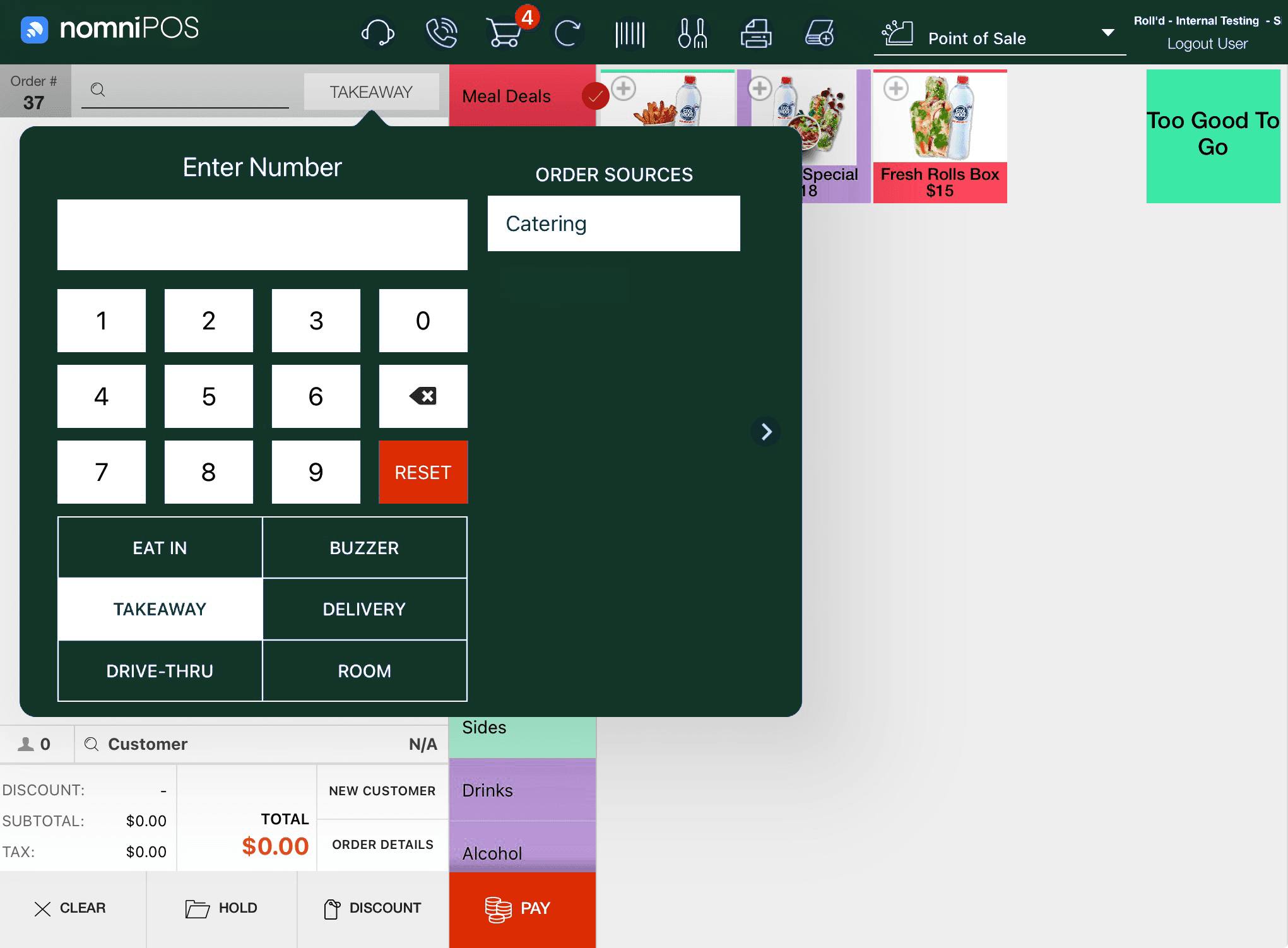Click the refresh icon in header

567,33
